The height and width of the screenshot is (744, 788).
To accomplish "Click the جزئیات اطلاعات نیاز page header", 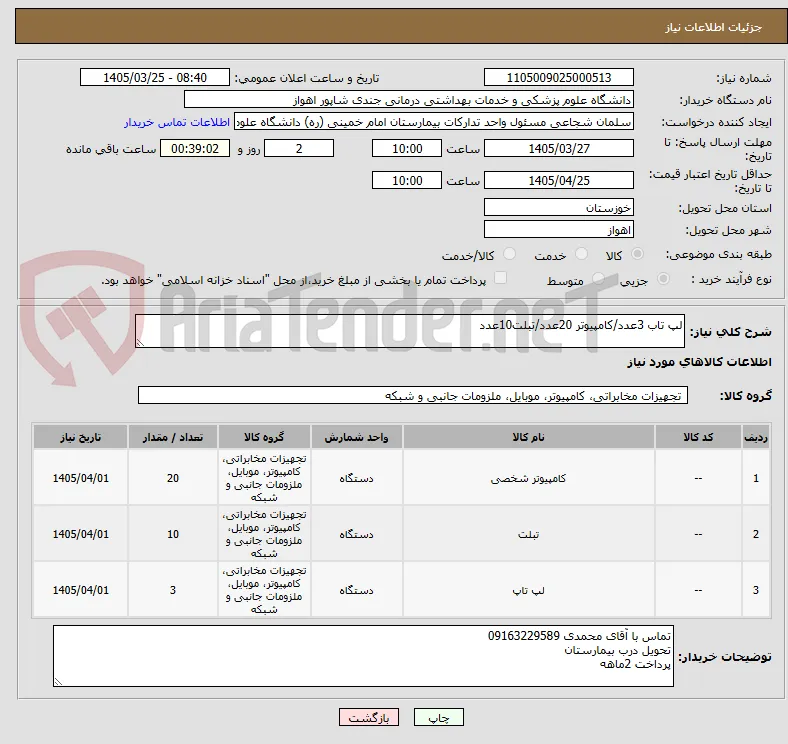I will coord(714,27).
